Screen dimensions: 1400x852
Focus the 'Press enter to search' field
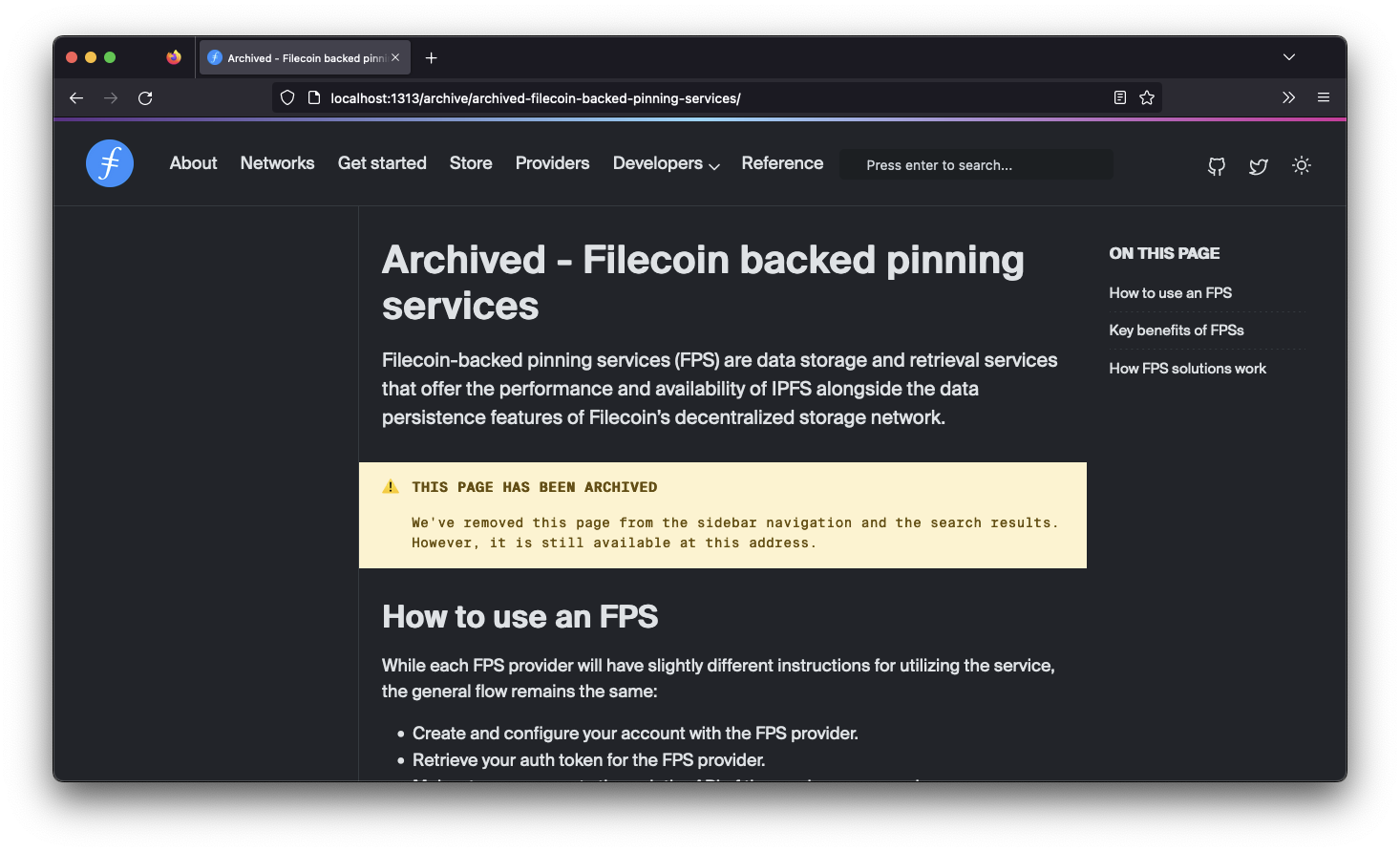pyautogui.click(x=976, y=165)
